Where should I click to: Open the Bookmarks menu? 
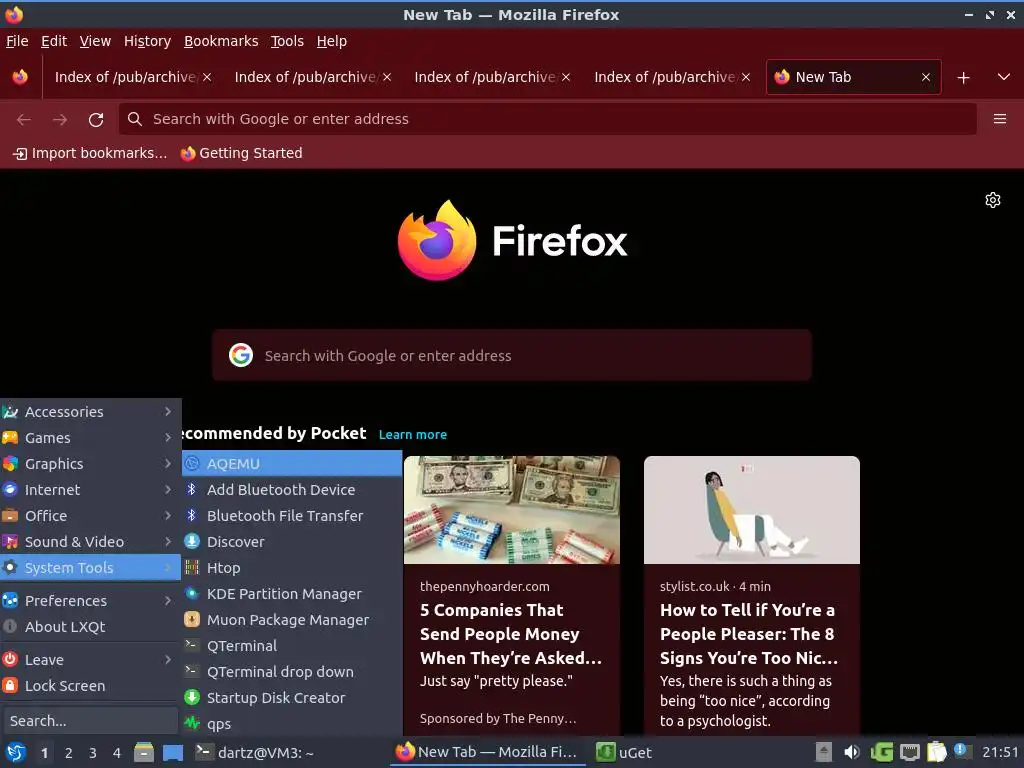point(221,41)
